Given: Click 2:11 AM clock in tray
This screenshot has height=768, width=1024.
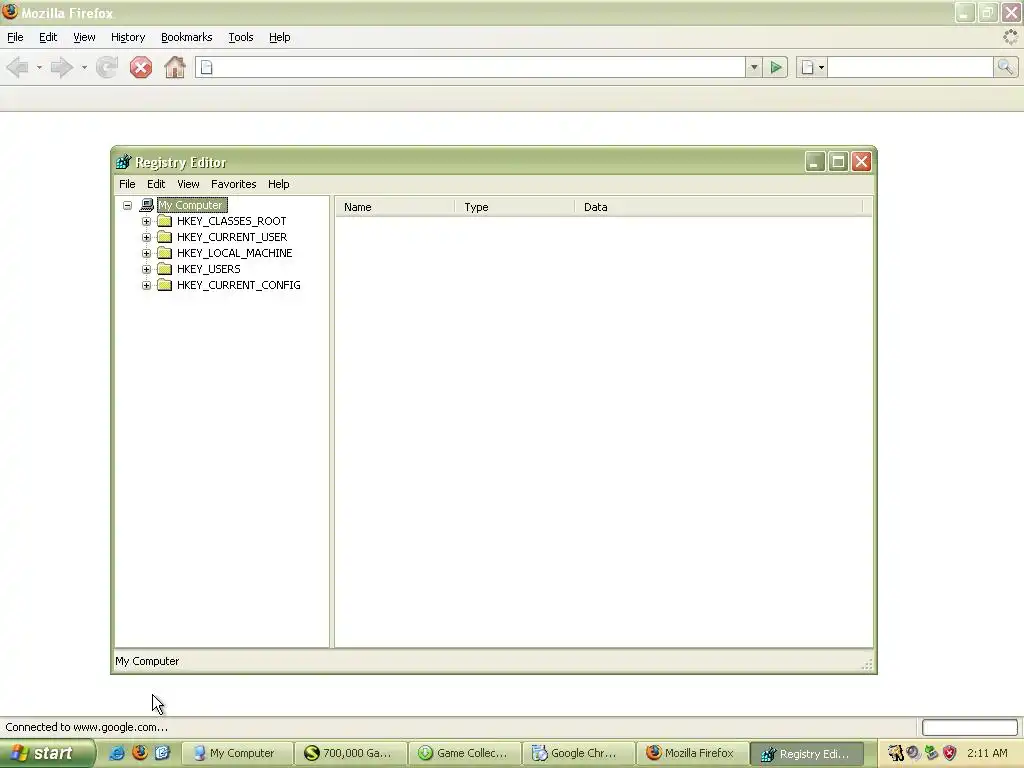Looking at the screenshot, I should 987,753.
